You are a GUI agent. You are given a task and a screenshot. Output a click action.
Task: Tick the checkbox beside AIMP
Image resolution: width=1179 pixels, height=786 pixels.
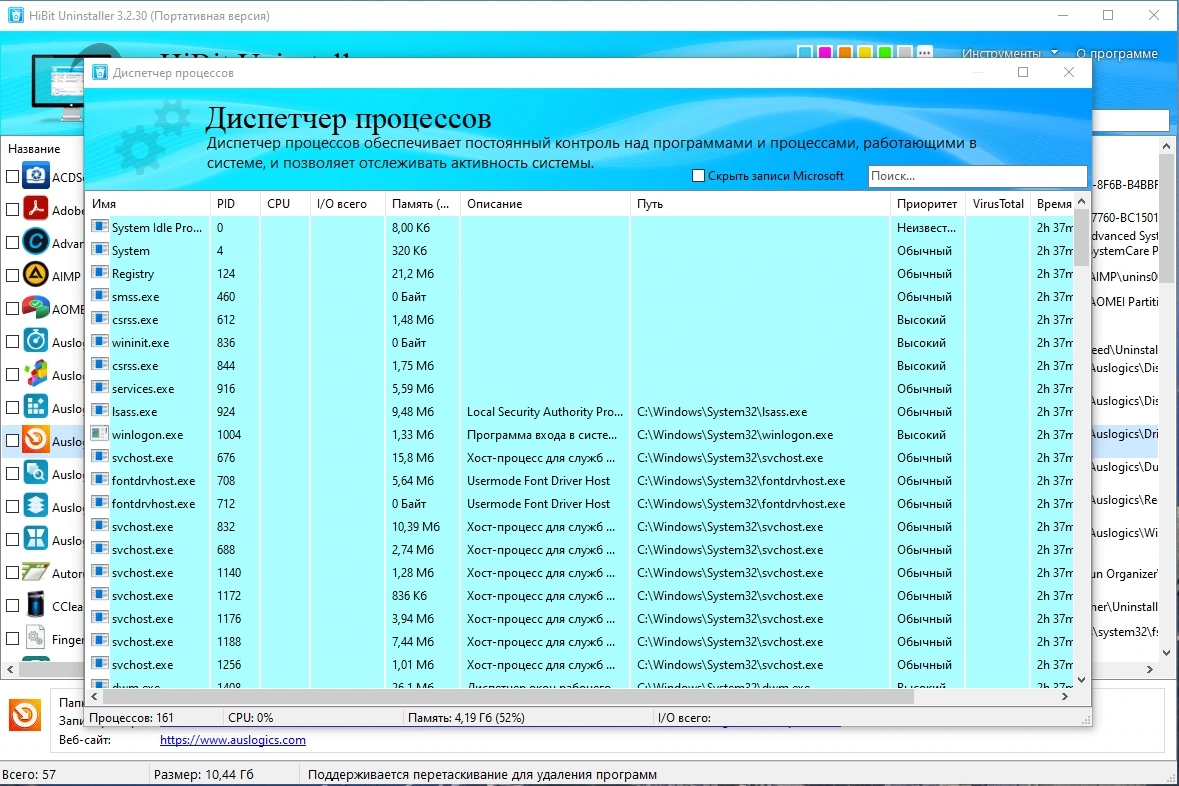click(12, 276)
